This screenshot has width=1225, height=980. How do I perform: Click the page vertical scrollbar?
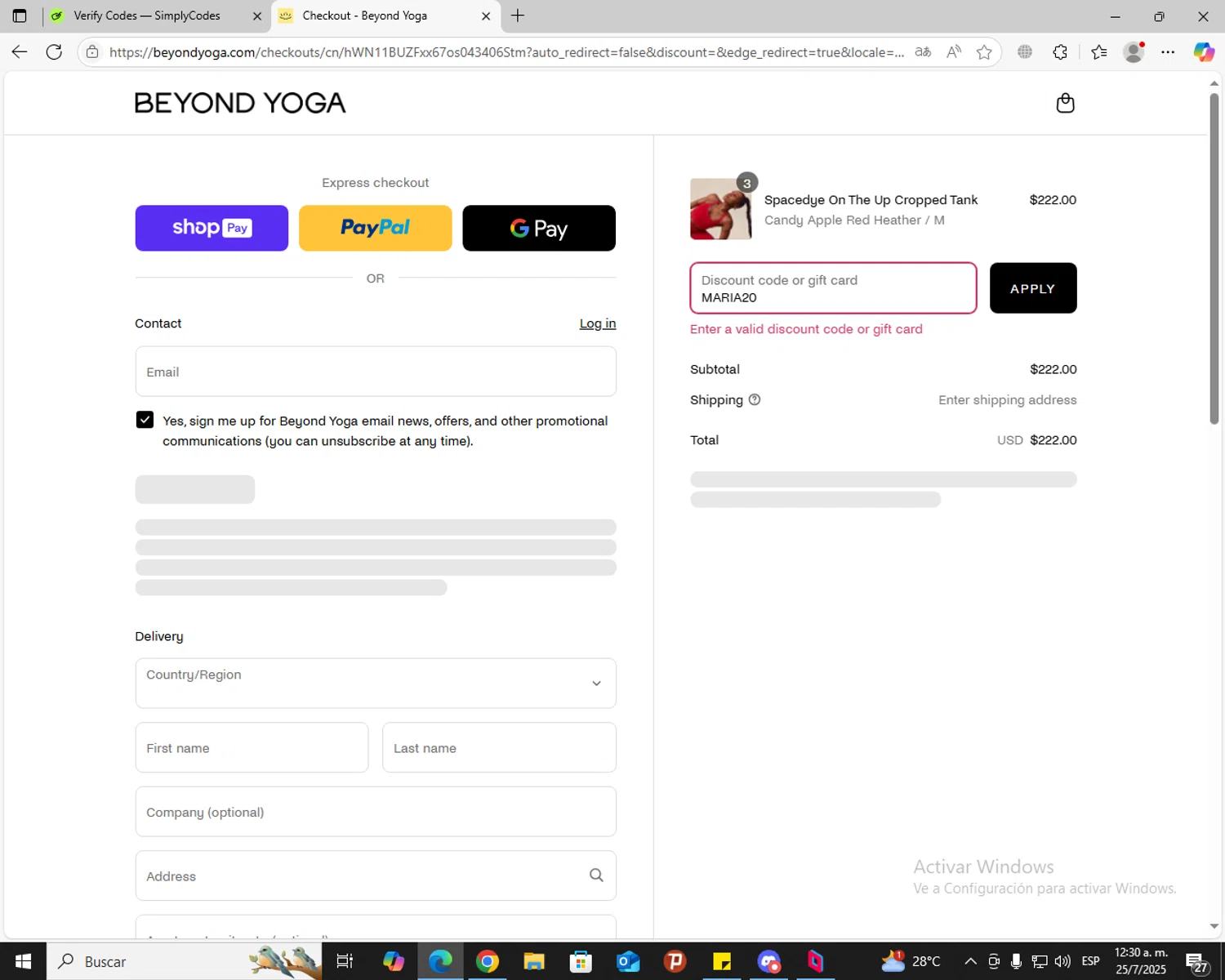pos(1214,260)
